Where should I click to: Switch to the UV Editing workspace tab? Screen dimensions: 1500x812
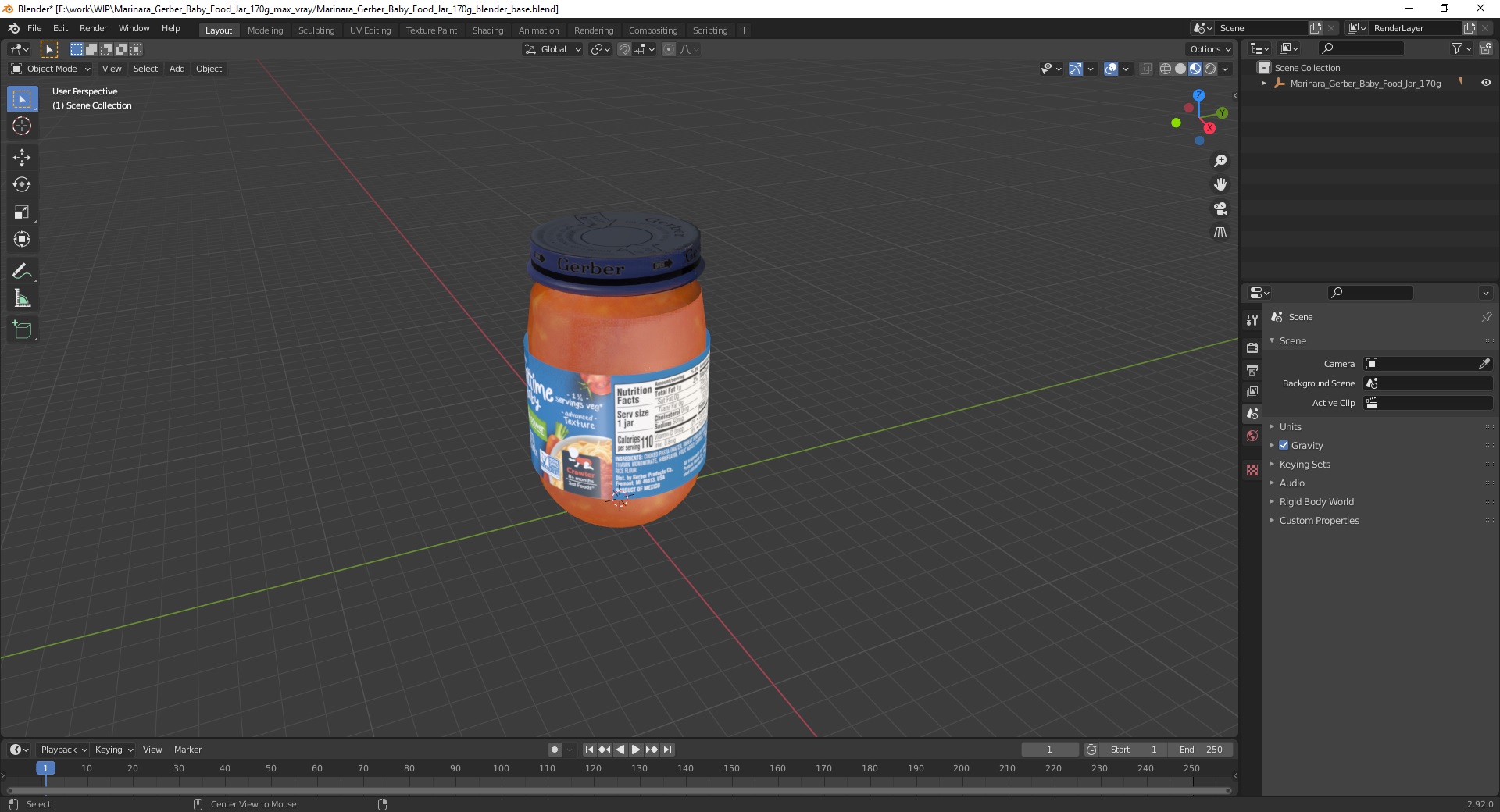pyautogui.click(x=370, y=30)
